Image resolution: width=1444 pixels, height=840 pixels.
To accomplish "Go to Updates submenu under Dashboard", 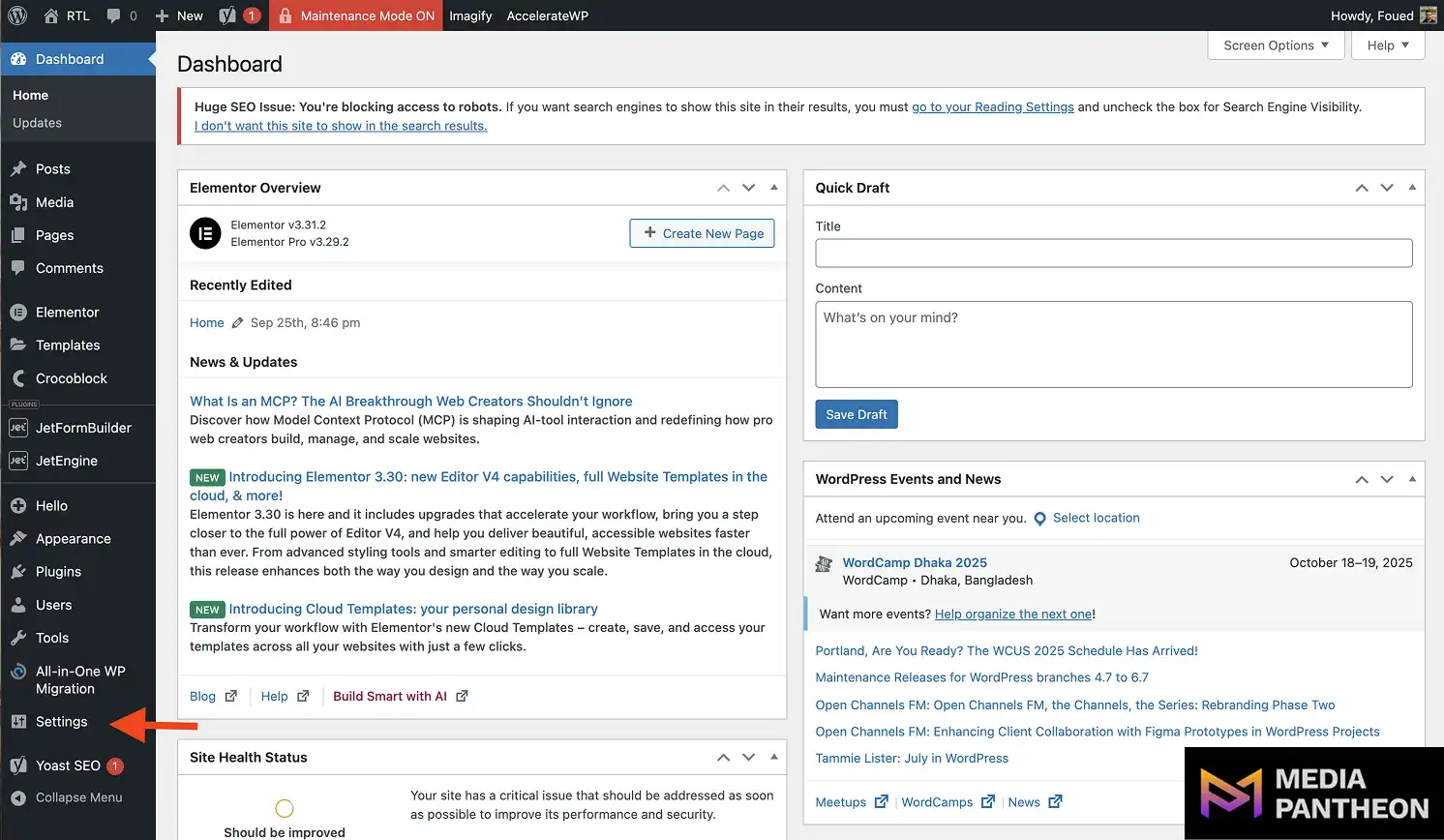I will 37,123.
